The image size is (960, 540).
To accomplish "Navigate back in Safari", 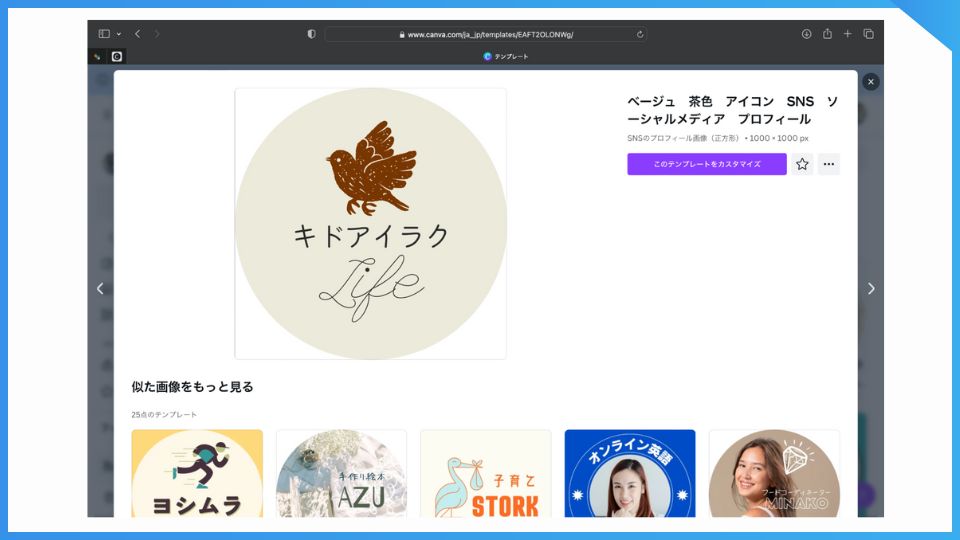I will [x=138, y=34].
